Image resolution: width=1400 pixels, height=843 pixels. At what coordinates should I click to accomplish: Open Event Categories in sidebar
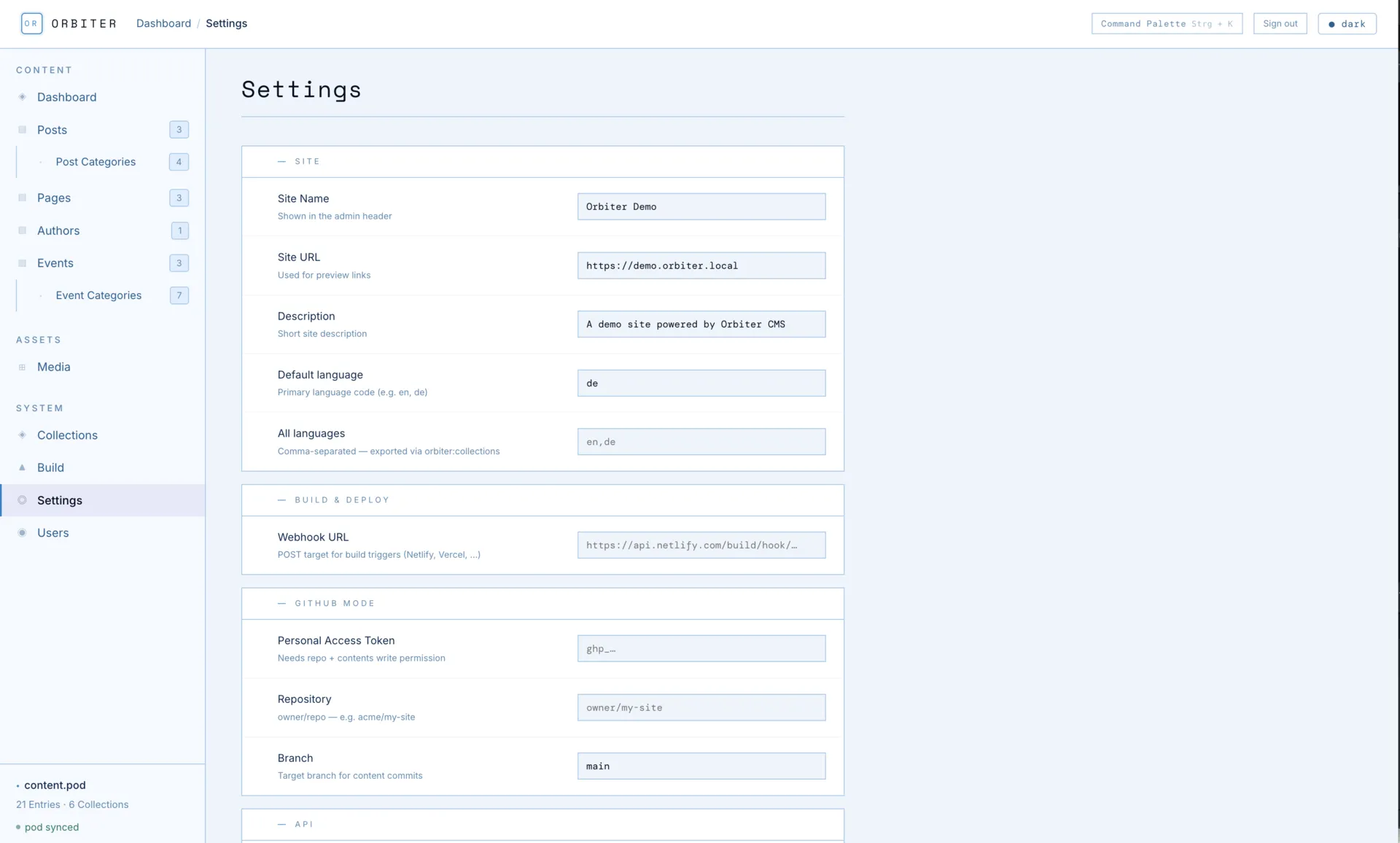[x=98, y=295]
